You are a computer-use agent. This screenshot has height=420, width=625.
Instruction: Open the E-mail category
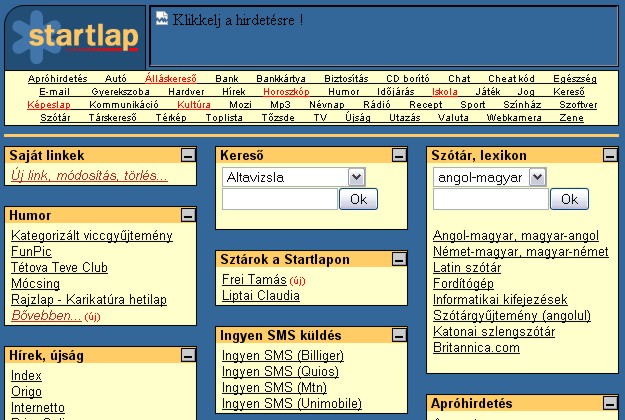(x=54, y=92)
